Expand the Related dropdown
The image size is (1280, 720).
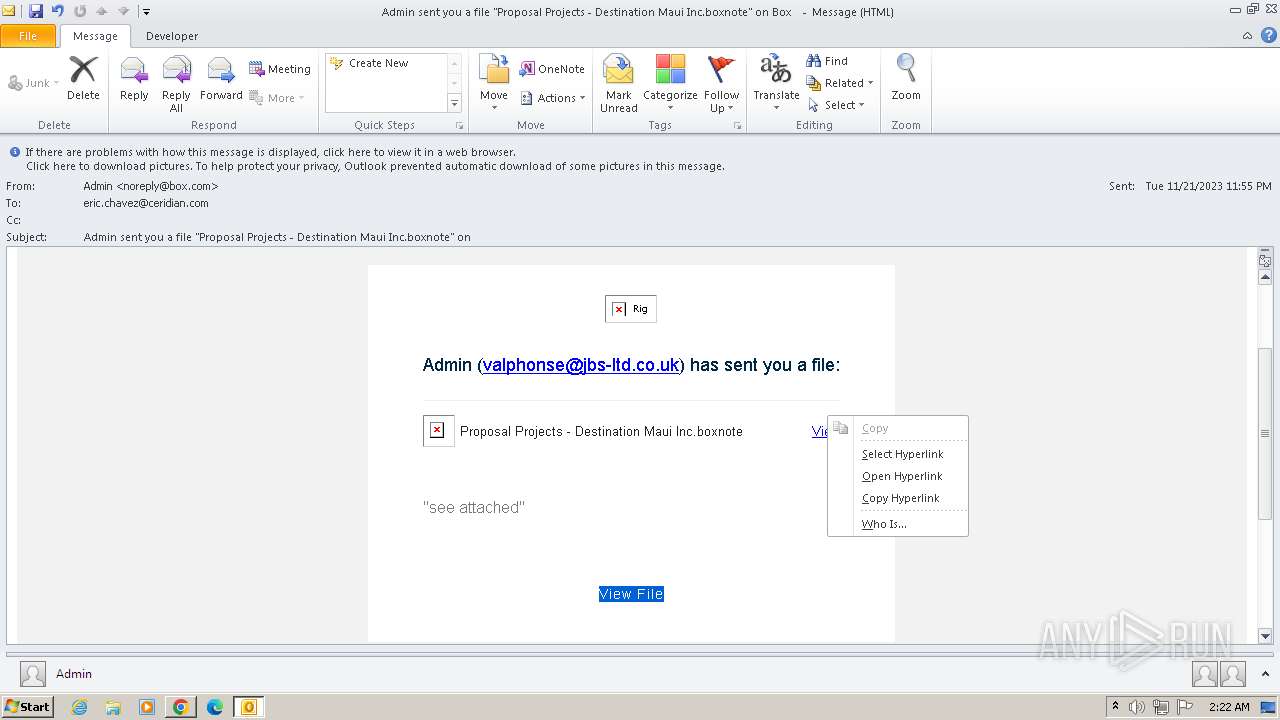[840, 83]
